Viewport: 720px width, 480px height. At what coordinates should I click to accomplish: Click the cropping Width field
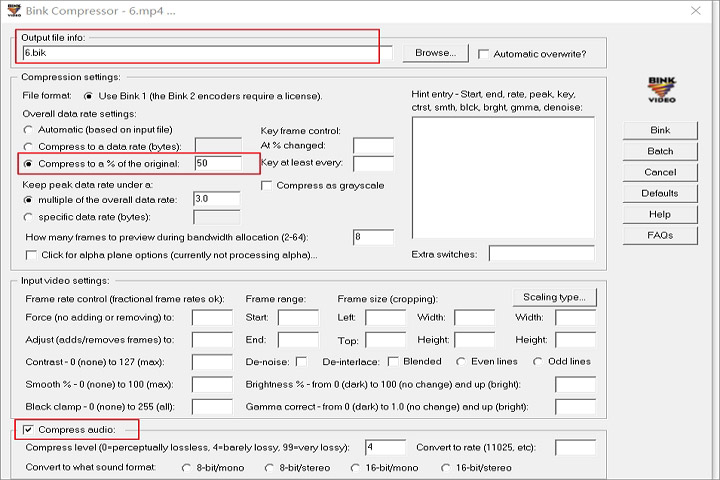pyautogui.click(x=475, y=318)
